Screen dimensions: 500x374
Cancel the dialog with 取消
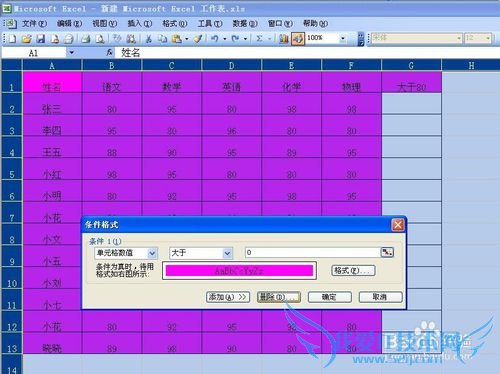(380, 297)
